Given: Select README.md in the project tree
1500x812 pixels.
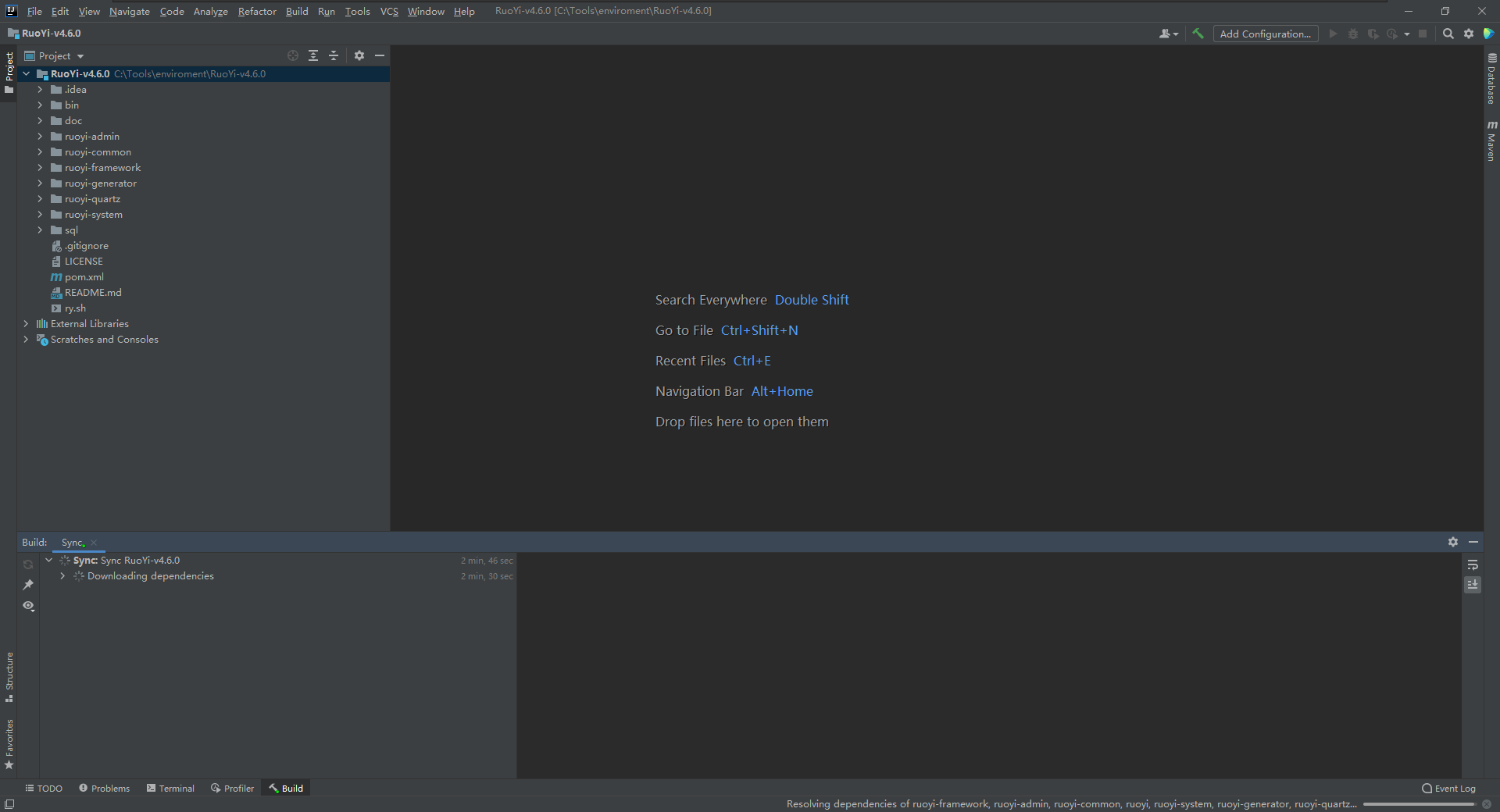Looking at the screenshot, I should (x=93, y=293).
